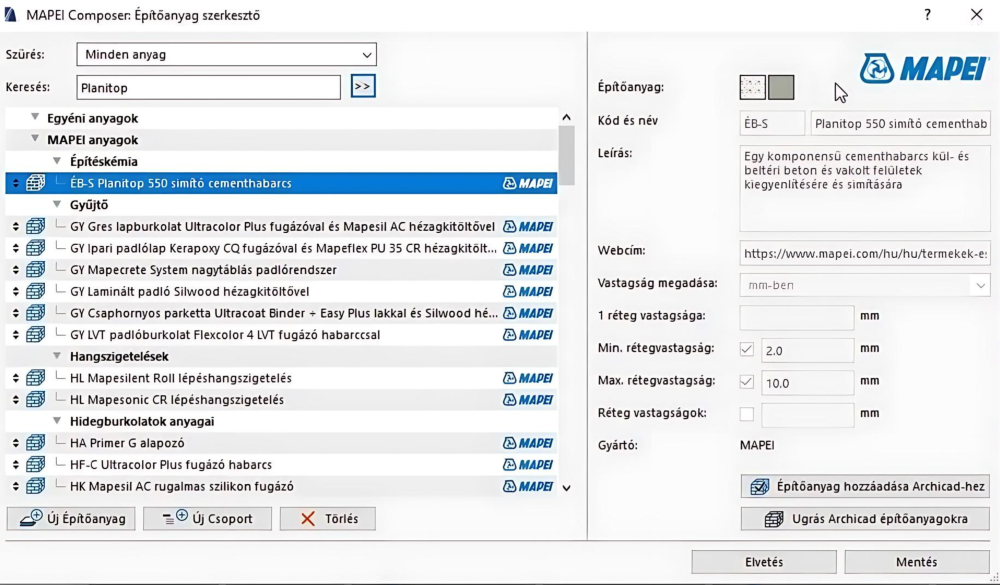
Task: Click the MAPEI badge on HL Mapesilent Roll row
Action: pos(528,378)
